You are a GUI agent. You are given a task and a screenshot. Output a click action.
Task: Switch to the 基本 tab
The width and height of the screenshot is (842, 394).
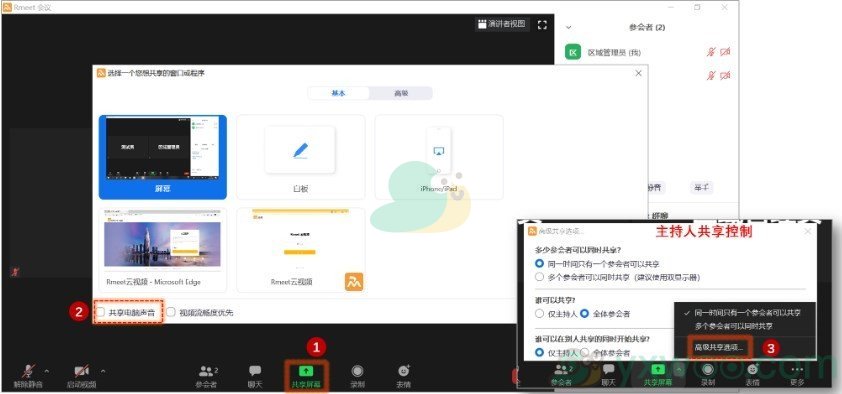pyautogui.click(x=338, y=93)
